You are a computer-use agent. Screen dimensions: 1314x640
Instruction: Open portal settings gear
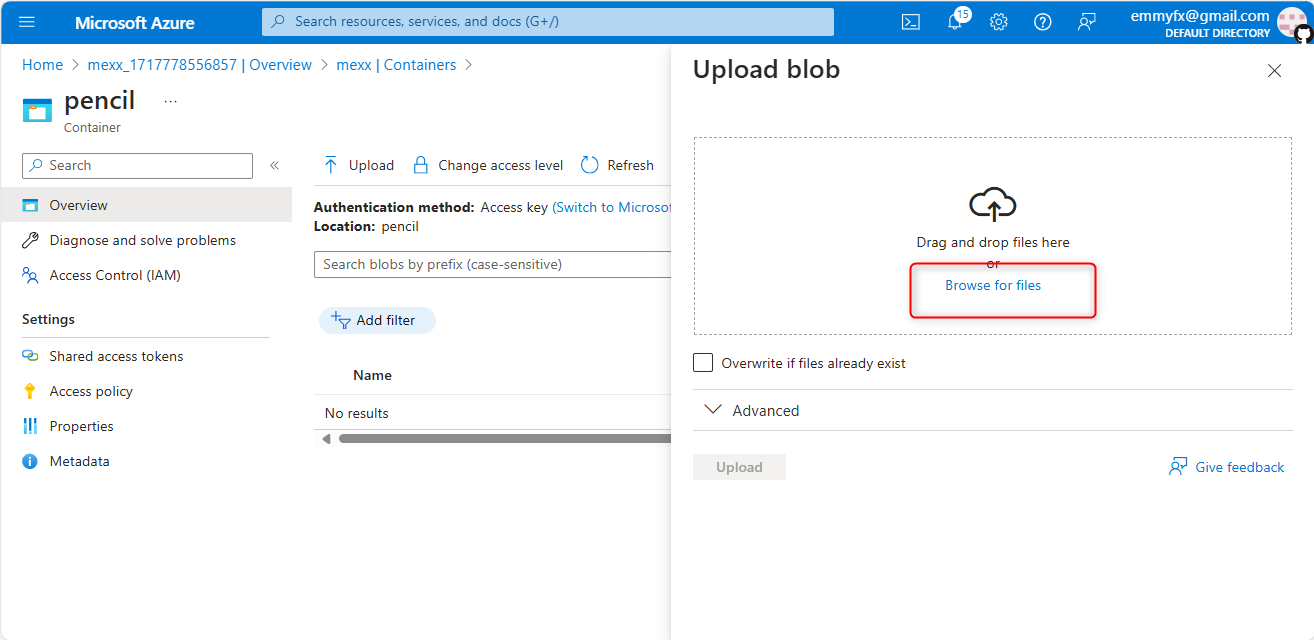click(x=998, y=22)
